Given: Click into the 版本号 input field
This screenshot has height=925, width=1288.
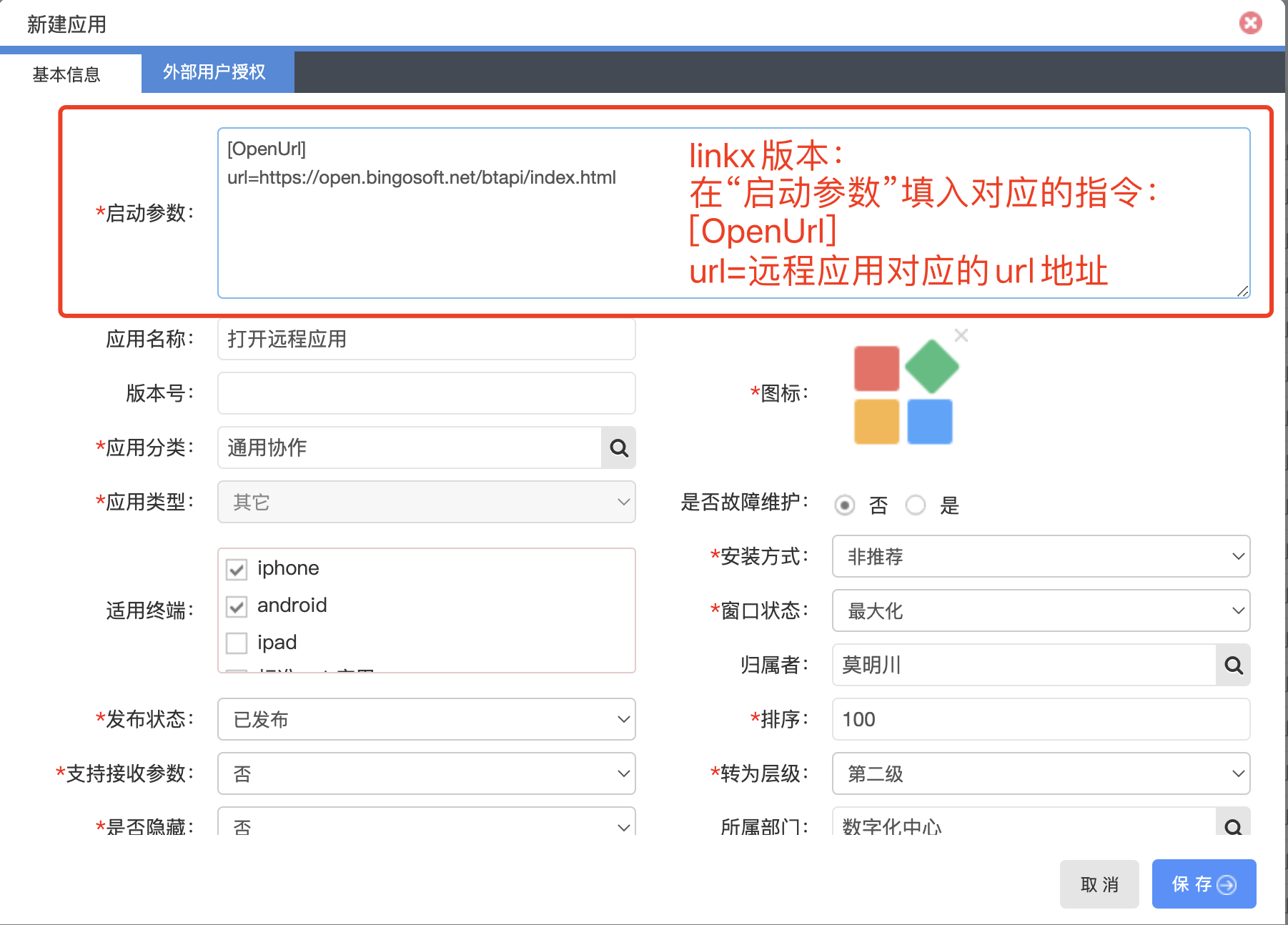Looking at the screenshot, I should [x=426, y=393].
